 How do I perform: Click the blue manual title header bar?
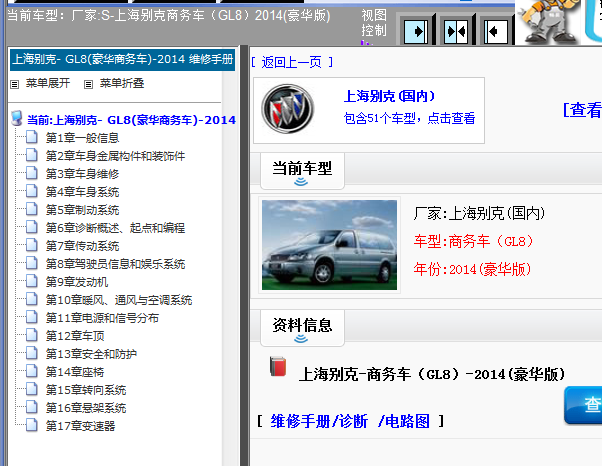tap(122, 60)
